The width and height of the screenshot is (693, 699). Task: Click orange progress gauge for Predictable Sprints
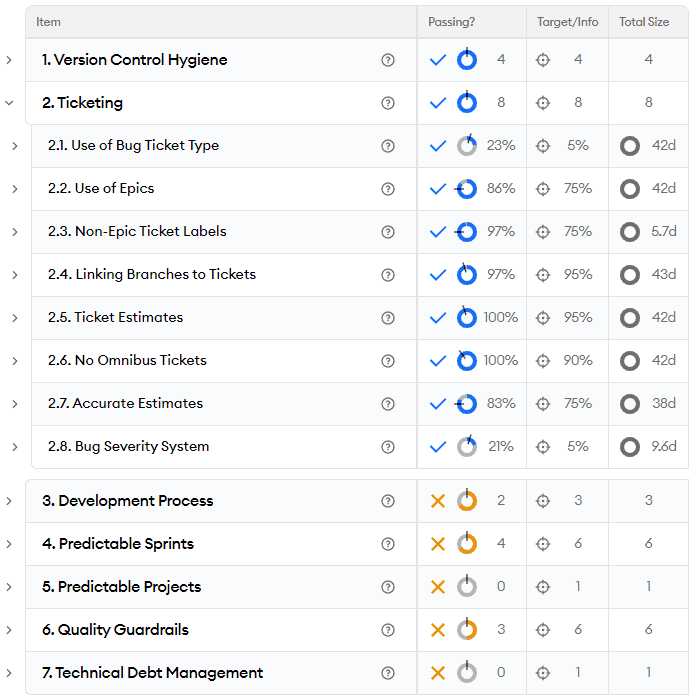coord(467,543)
